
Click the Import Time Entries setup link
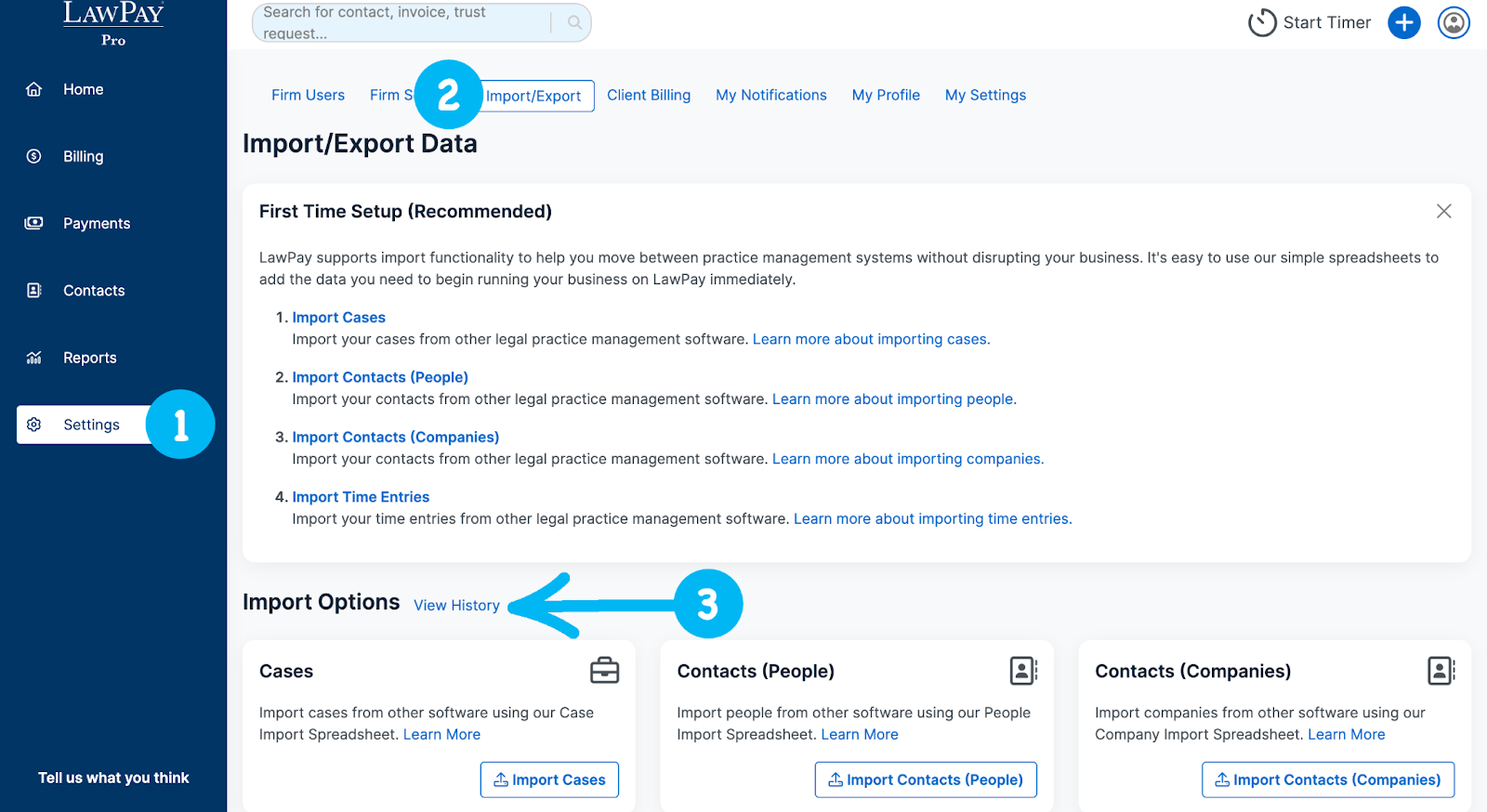(x=361, y=497)
